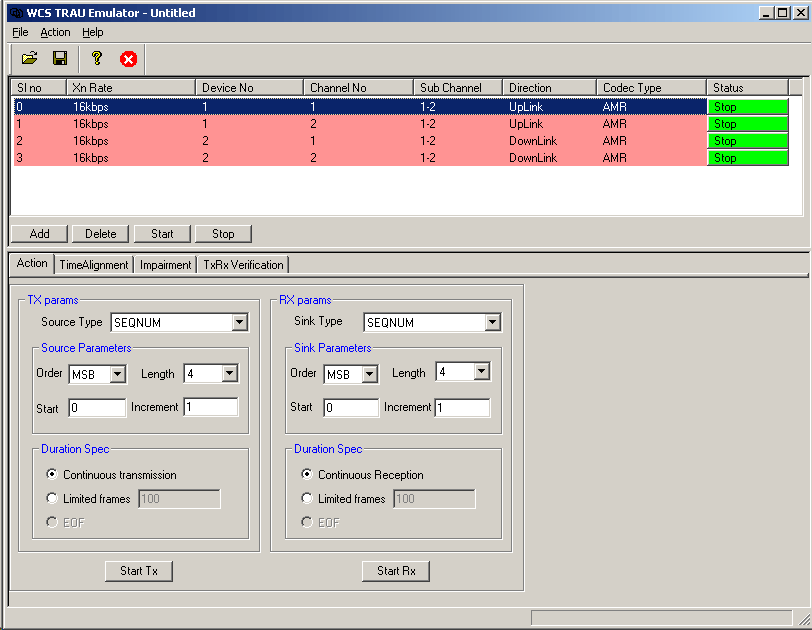The image size is (812, 630).
Task: Click DownLink direction cell in row 2
Action: [x=533, y=141]
